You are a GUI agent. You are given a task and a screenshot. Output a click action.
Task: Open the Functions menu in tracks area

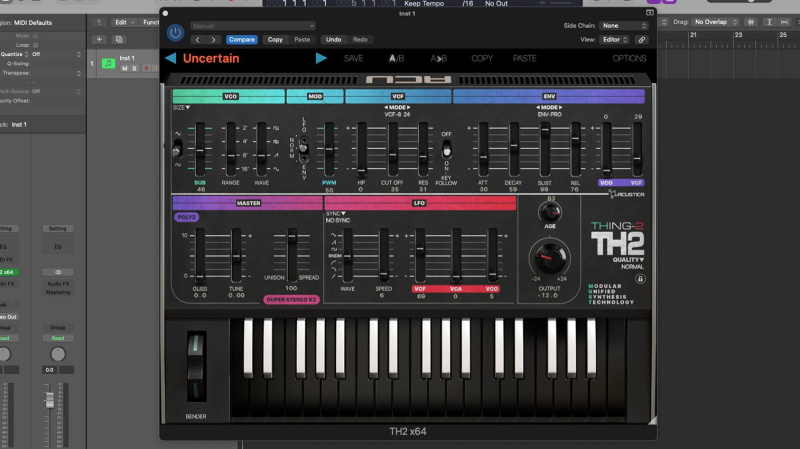(150, 22)
